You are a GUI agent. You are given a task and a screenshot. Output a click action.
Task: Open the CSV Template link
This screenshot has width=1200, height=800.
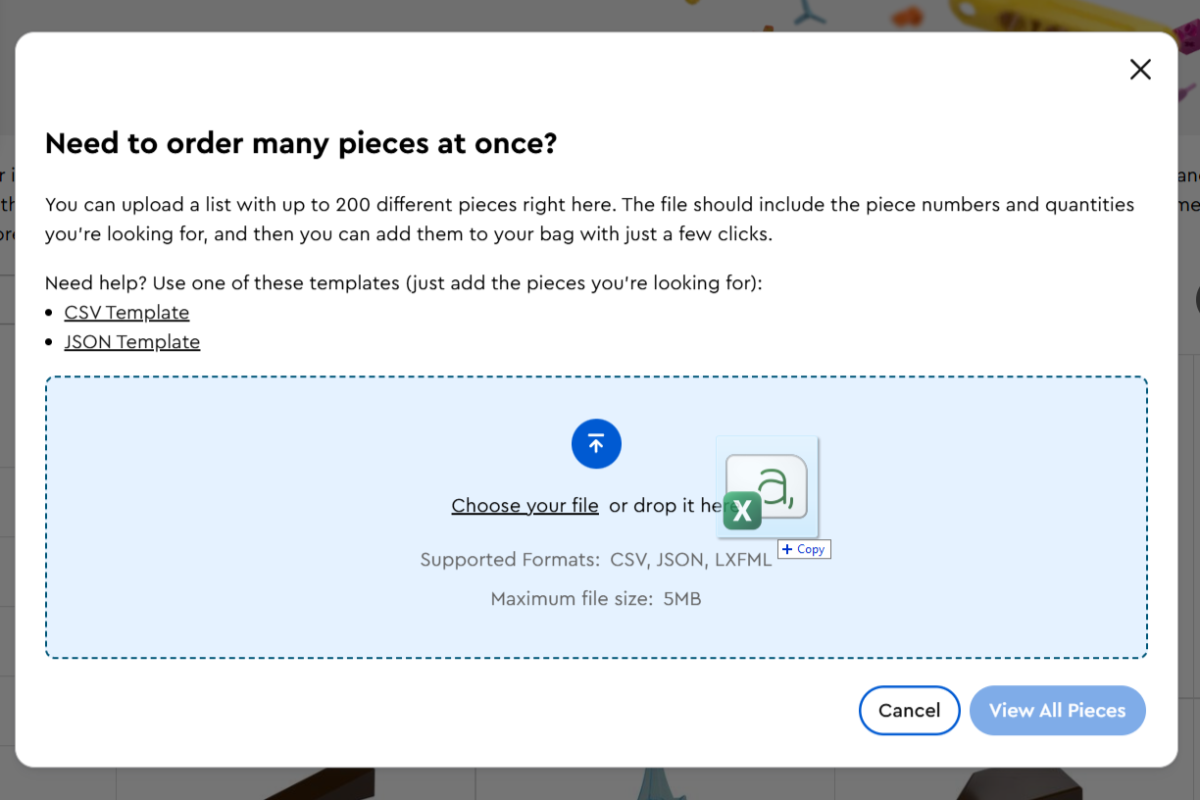[127, 312]
